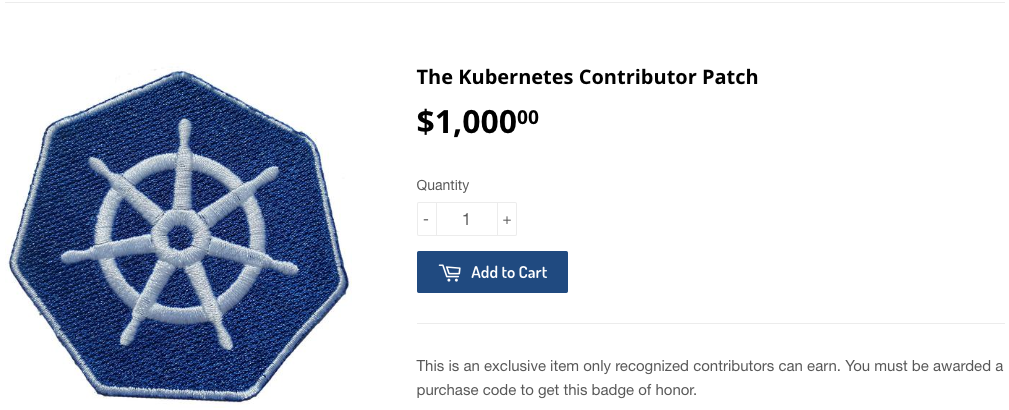1009x410 pixels.
Task: Click the Quantity label
Action: tap(442, 185)
